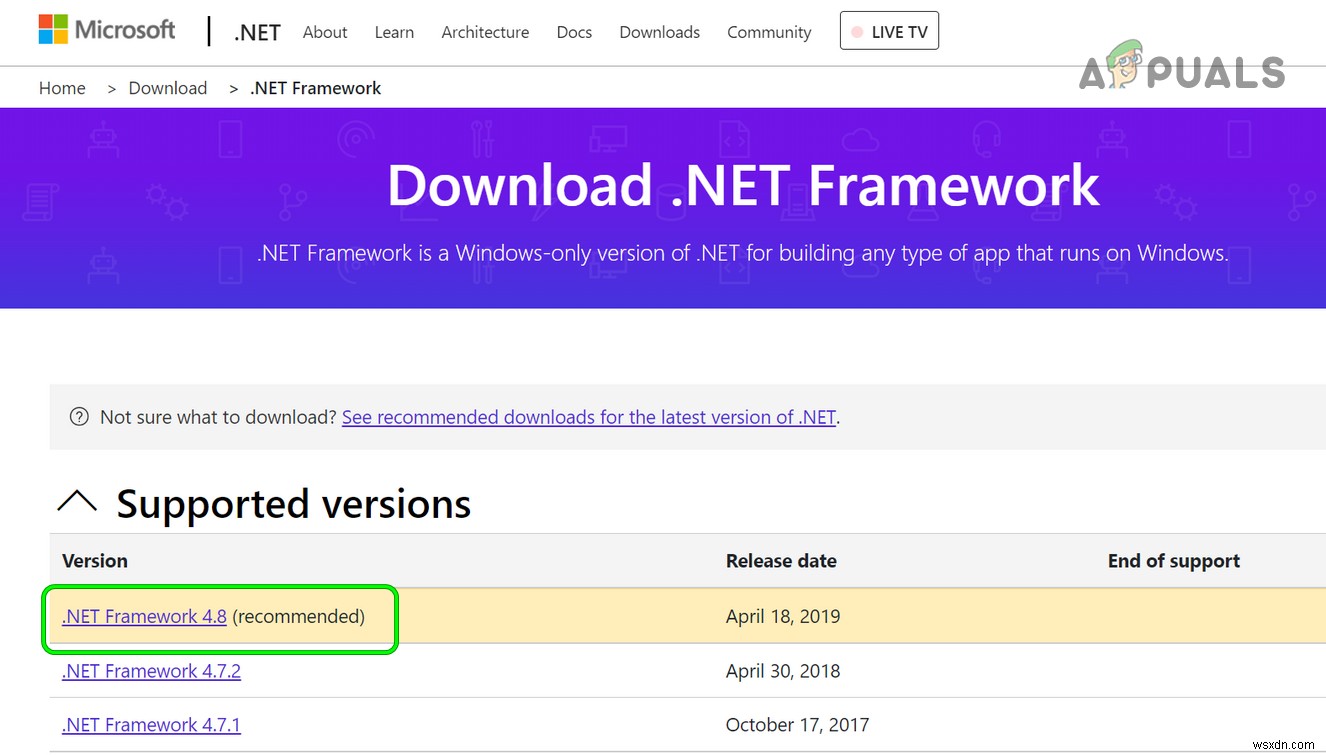The image size is (1326, 755).
Task: Open the Downloads nav item
Action: (659, 32)
